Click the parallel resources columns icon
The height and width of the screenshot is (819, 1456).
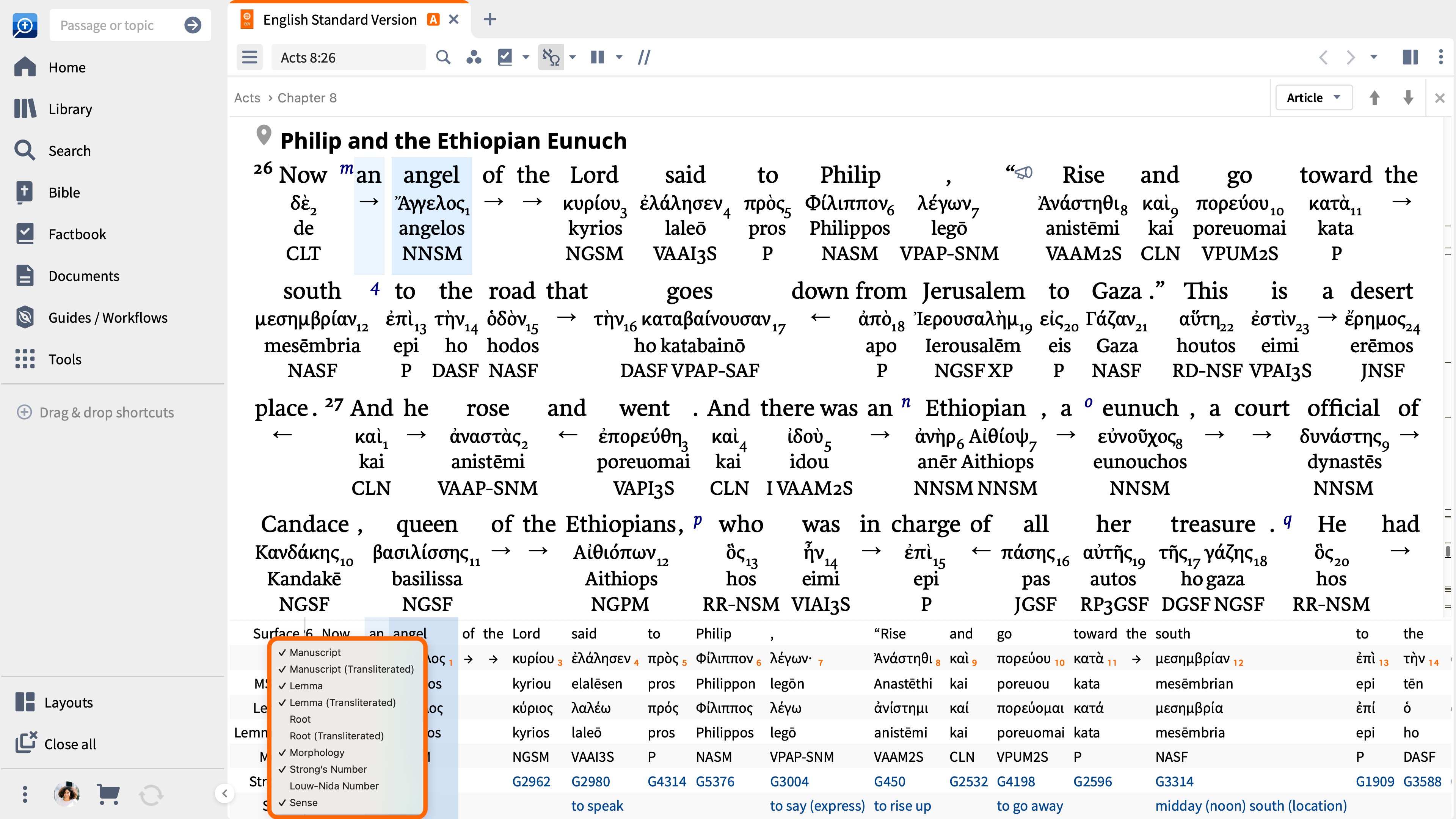pos(598,57)
